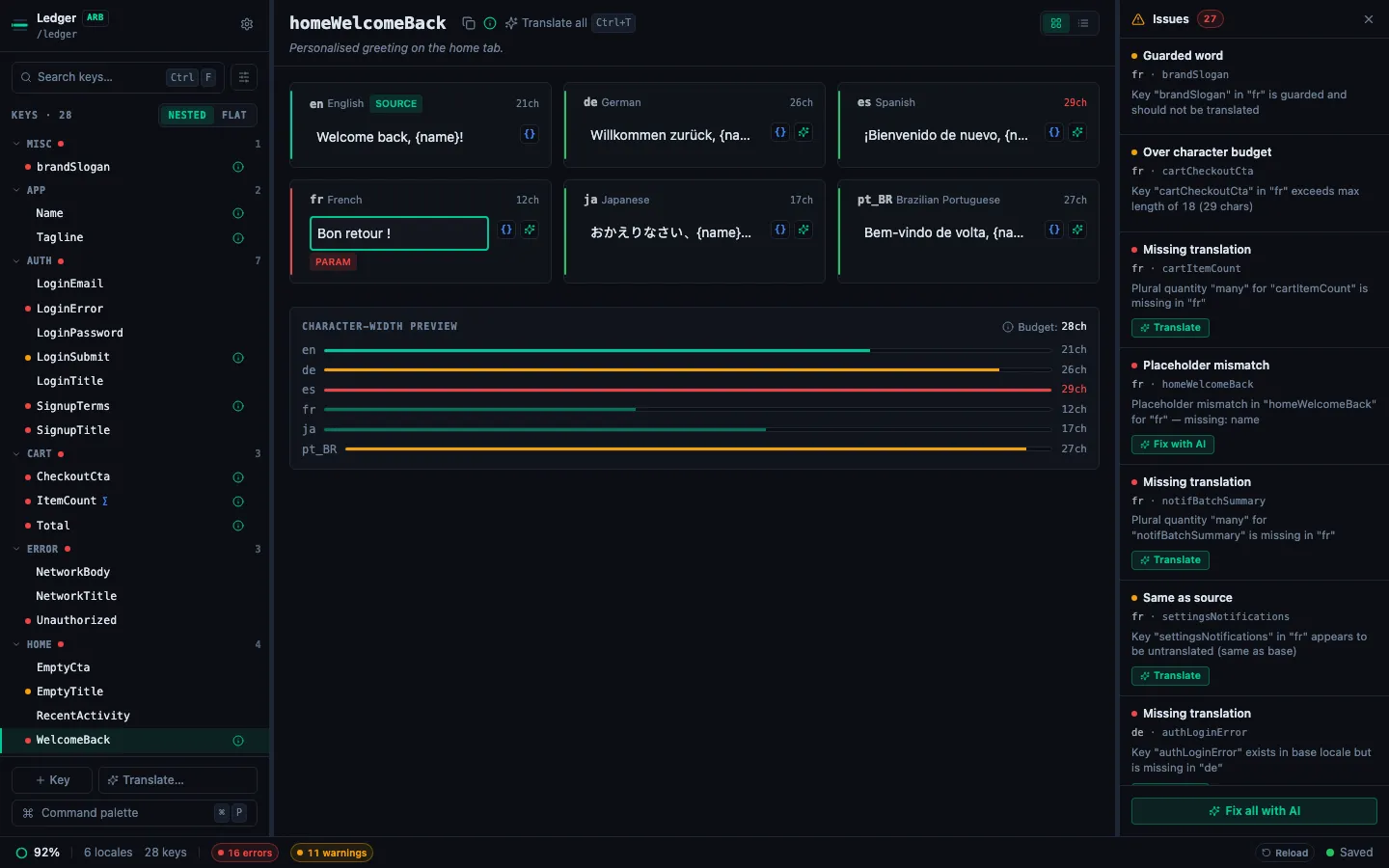Switch key list to NESTED view
Image resolution: width=1389 pixels, height=868 pixels.
coord(187,115)
